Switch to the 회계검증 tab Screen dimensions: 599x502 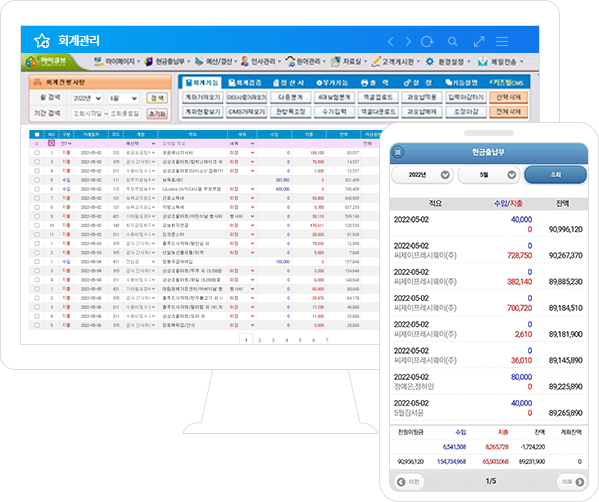tap(245, 83)
